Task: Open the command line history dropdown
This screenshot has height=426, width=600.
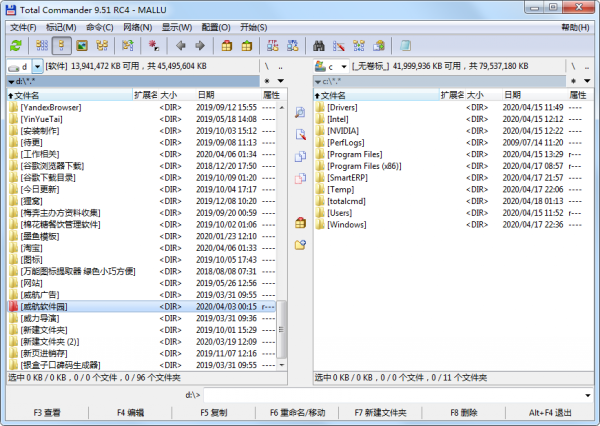Action: [587, 395]
